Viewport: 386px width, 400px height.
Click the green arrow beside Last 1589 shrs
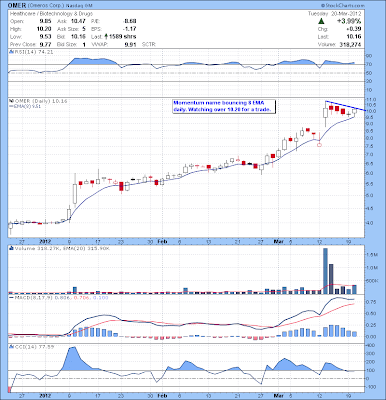tap(106, 36)
